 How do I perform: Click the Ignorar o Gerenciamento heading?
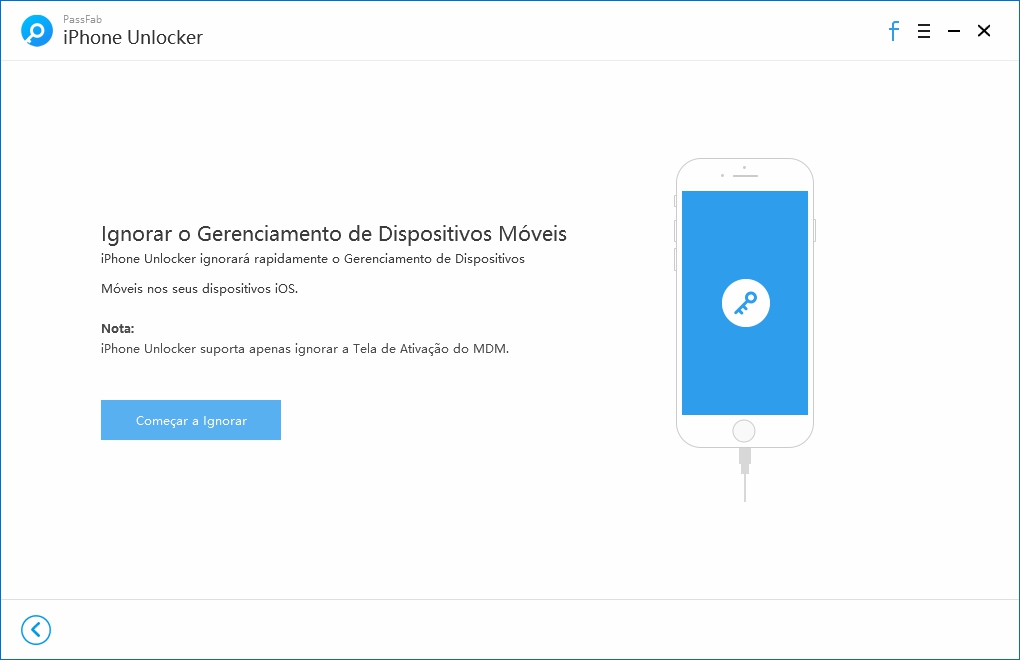coord(333,233)
